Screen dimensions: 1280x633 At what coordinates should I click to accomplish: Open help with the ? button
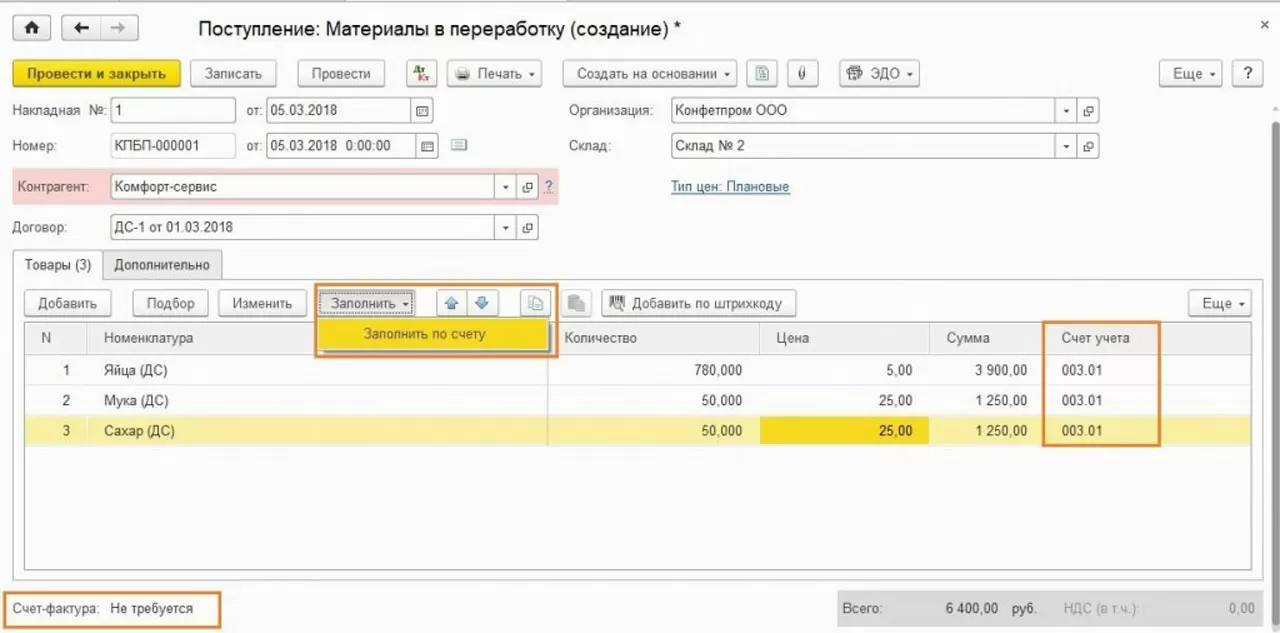(1247, 74)
